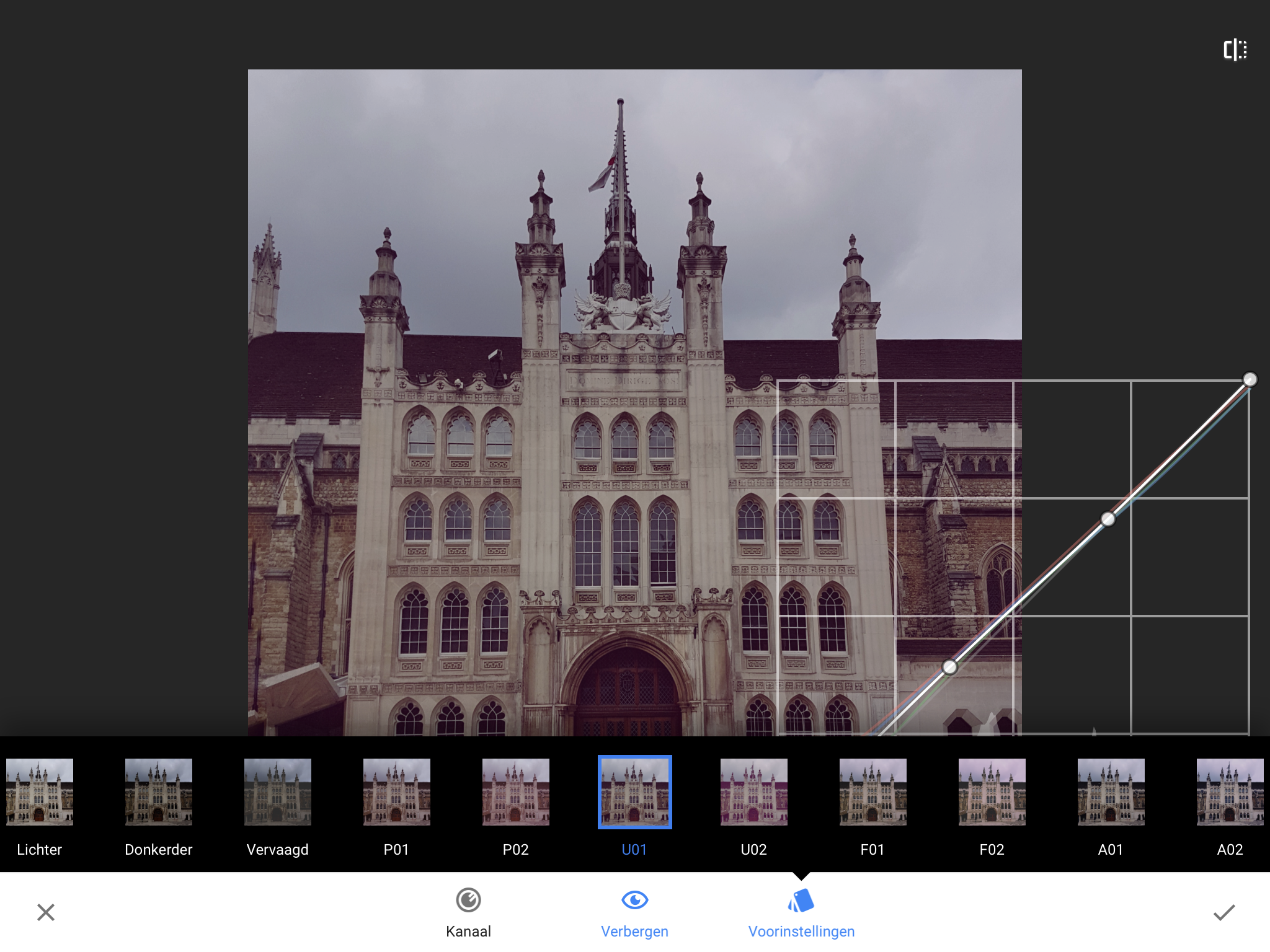1270x952 pixels.
Task: Click the Lichter label text
Action: click(40, 850)
